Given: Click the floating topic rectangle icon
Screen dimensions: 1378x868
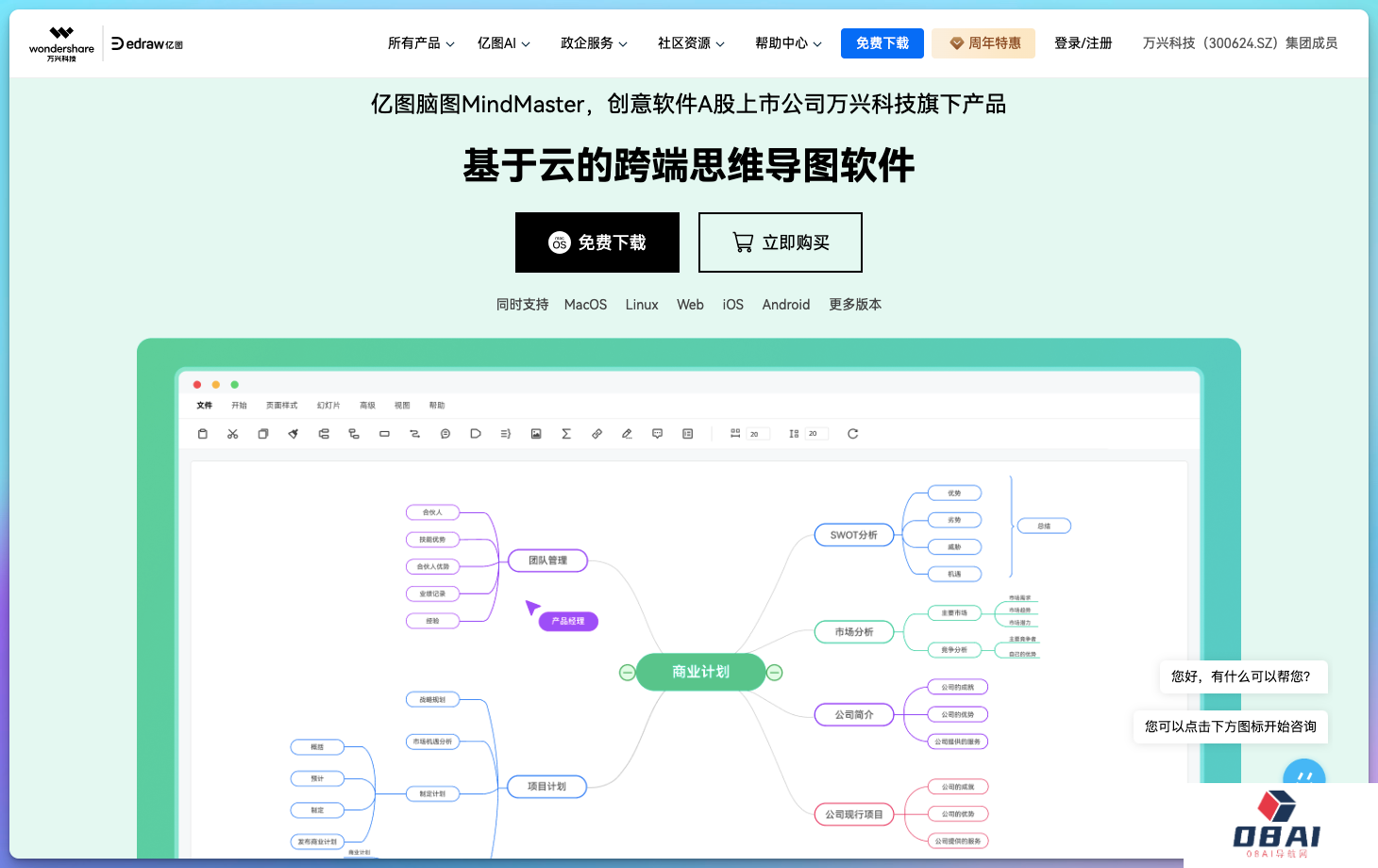Looking at the screenshot, I should [384, 434].
